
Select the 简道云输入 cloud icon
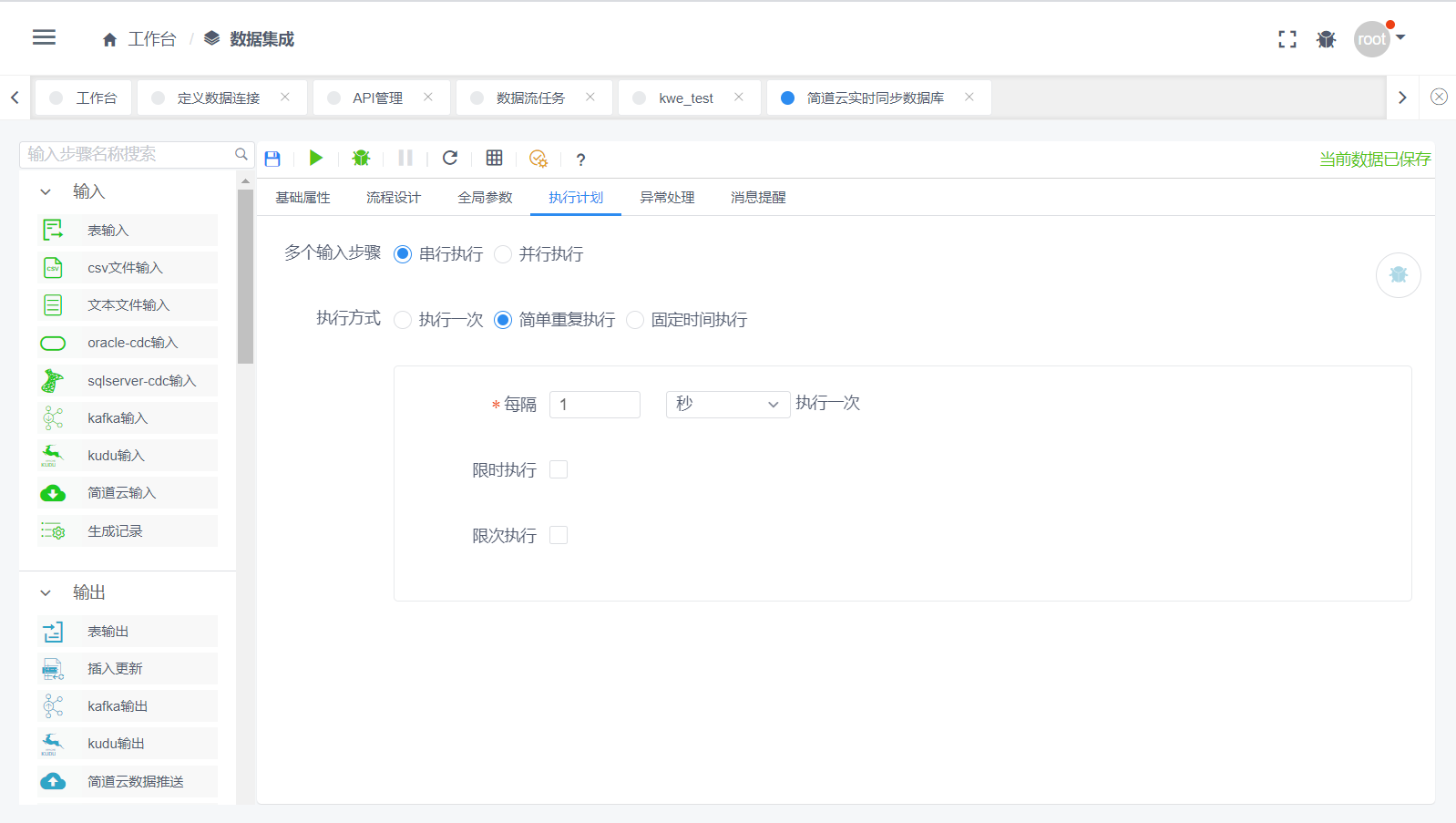[53, 493]
